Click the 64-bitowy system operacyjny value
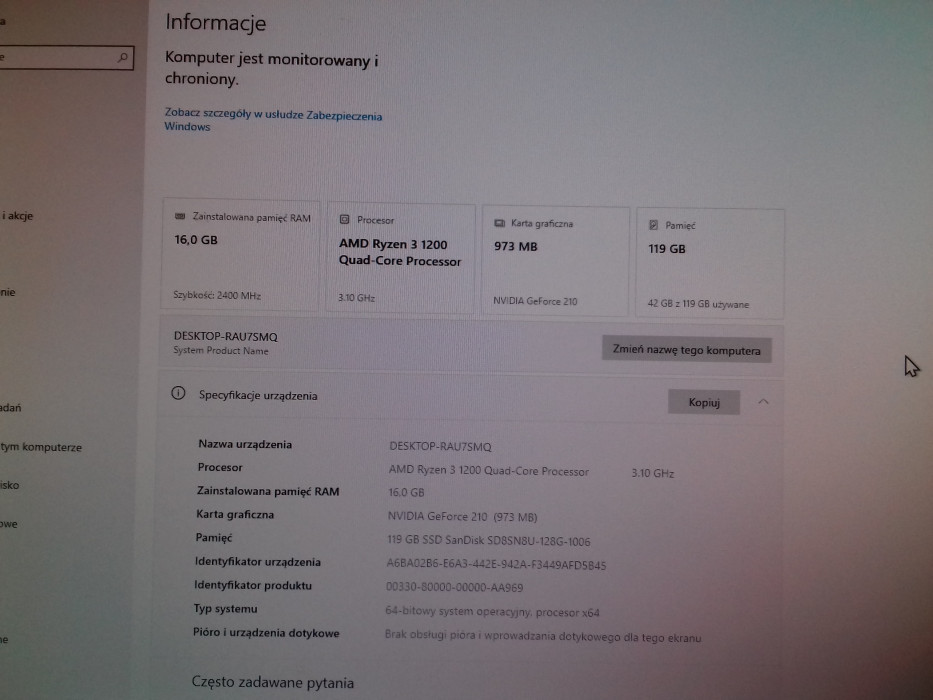Viewport: 933px width, 700px height. click(492, 612)
